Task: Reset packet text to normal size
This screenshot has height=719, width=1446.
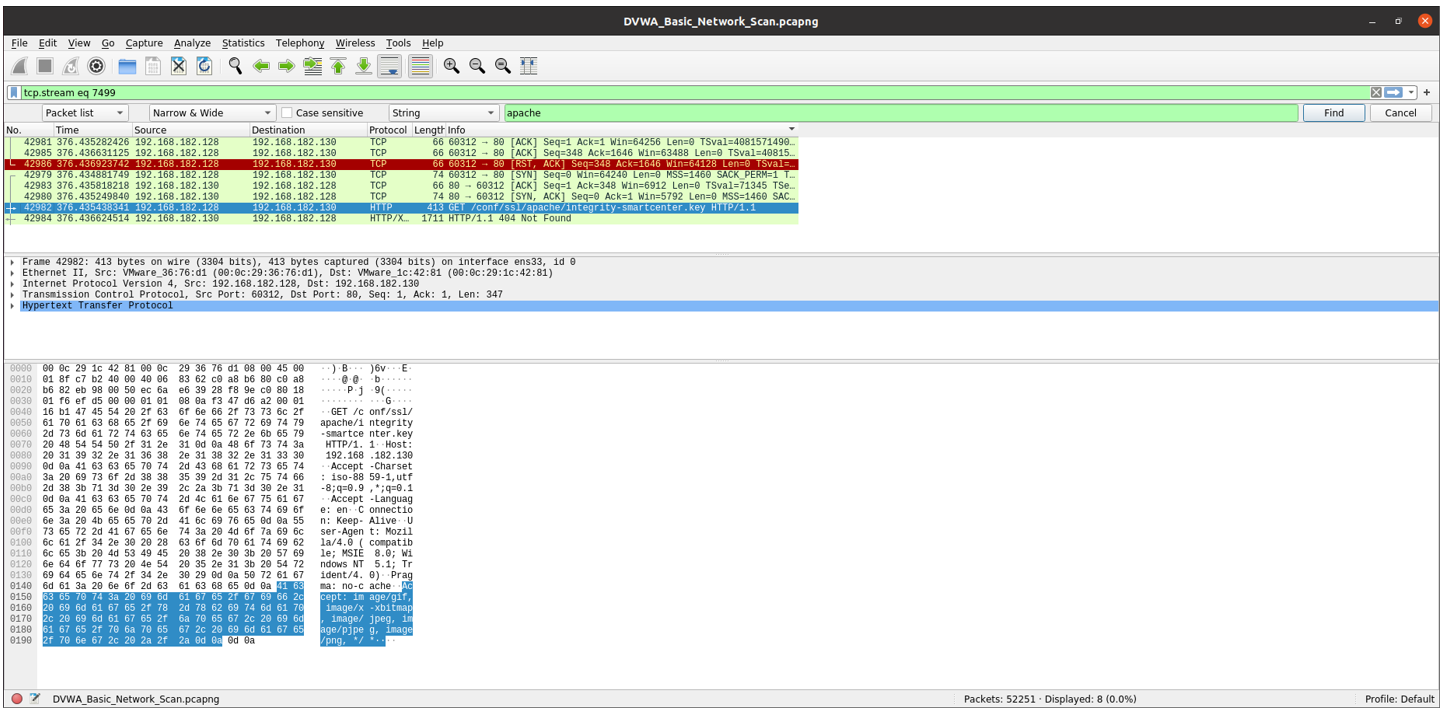Action: click(x=503, y=66)
